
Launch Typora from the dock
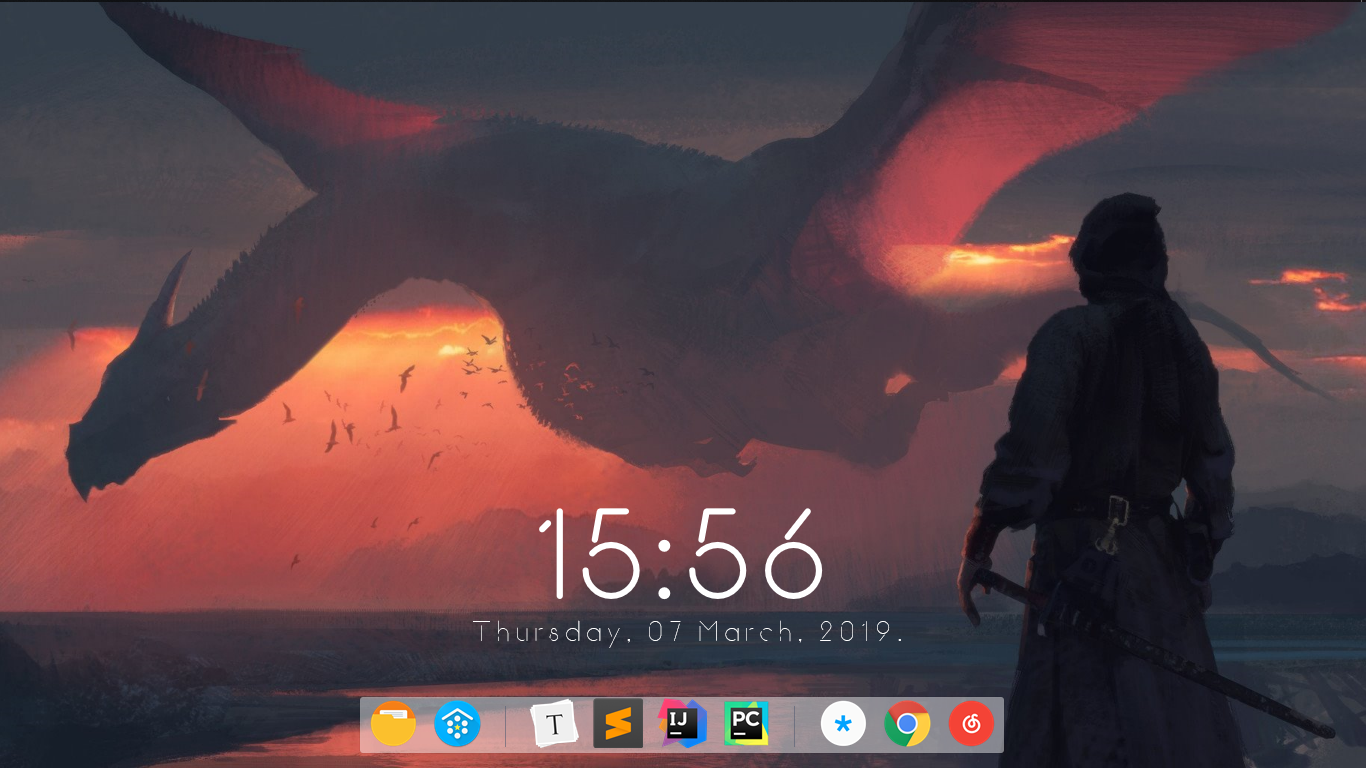click(554, 724)
